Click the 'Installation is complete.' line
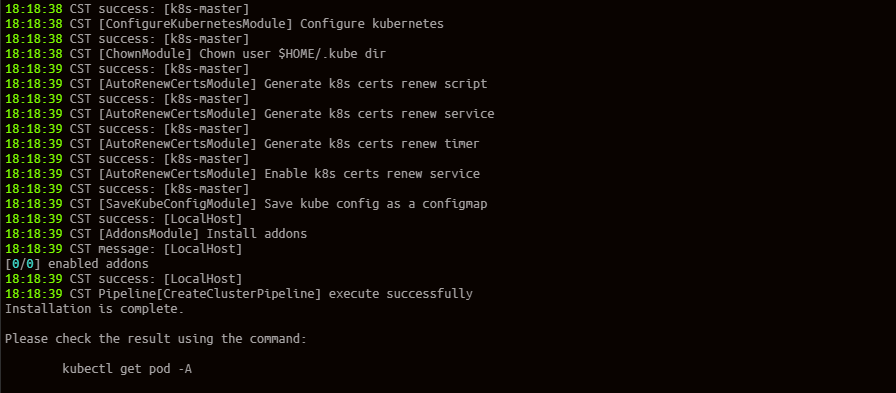The image size is (896, 393). [x=95, y=309]
